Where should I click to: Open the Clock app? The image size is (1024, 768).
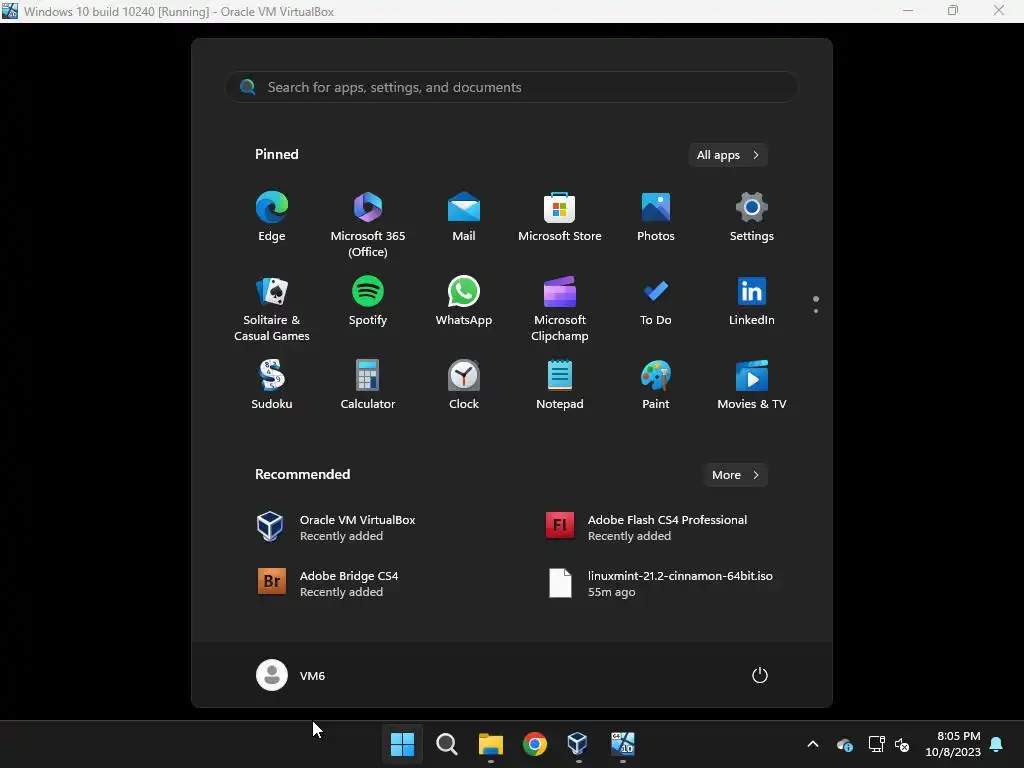[x=464, y=385]
